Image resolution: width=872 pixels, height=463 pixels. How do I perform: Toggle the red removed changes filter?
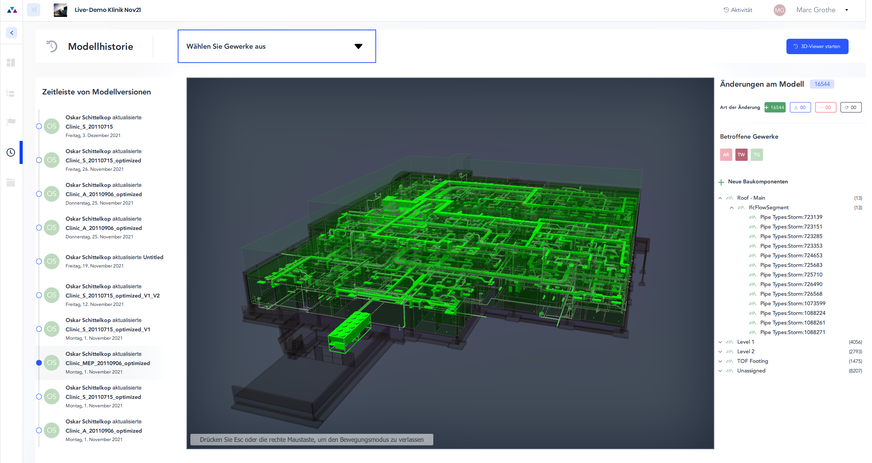click(825, 107)
